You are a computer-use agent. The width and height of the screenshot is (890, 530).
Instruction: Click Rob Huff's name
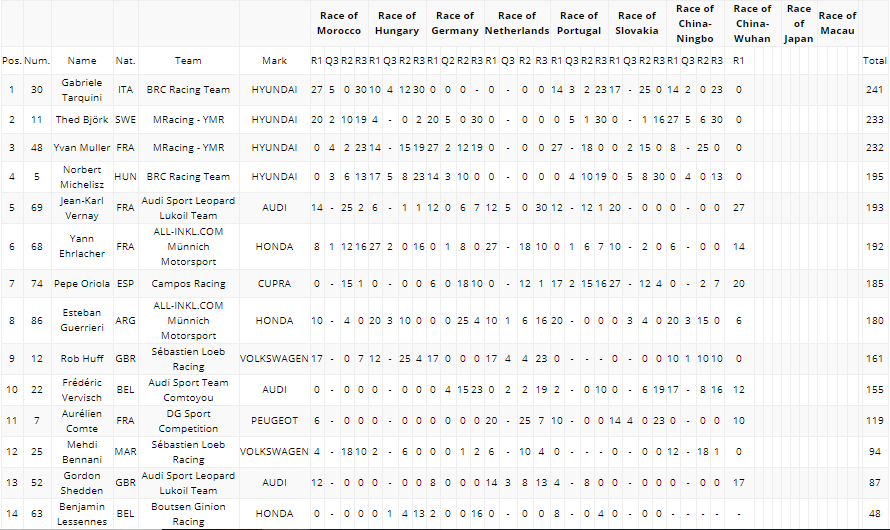click(x=82, y=359)
